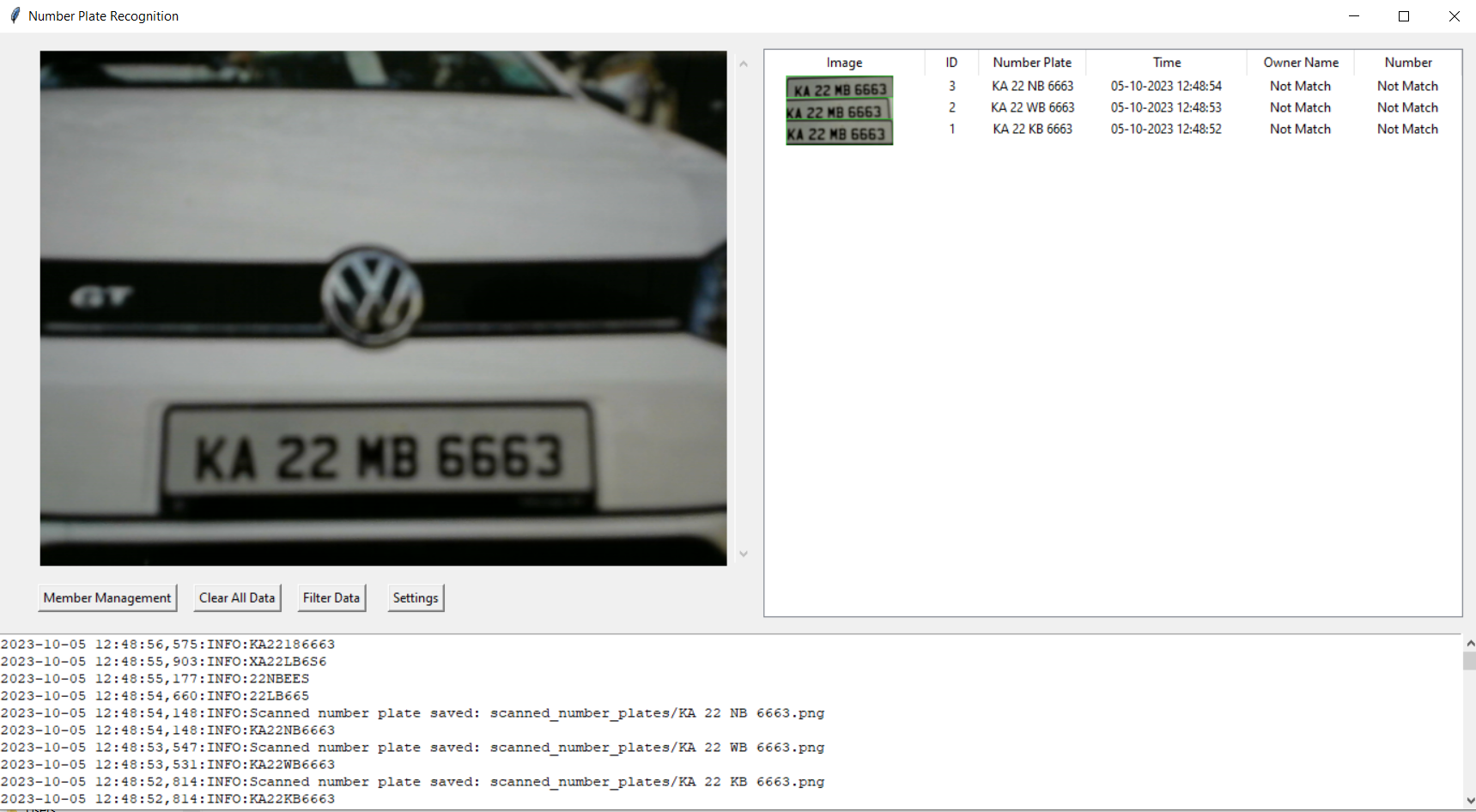Image resolution: width=1476 pixels, height=812 pixels.
Task: Click the Number Plate column header
Action: tap(1032, 63)
